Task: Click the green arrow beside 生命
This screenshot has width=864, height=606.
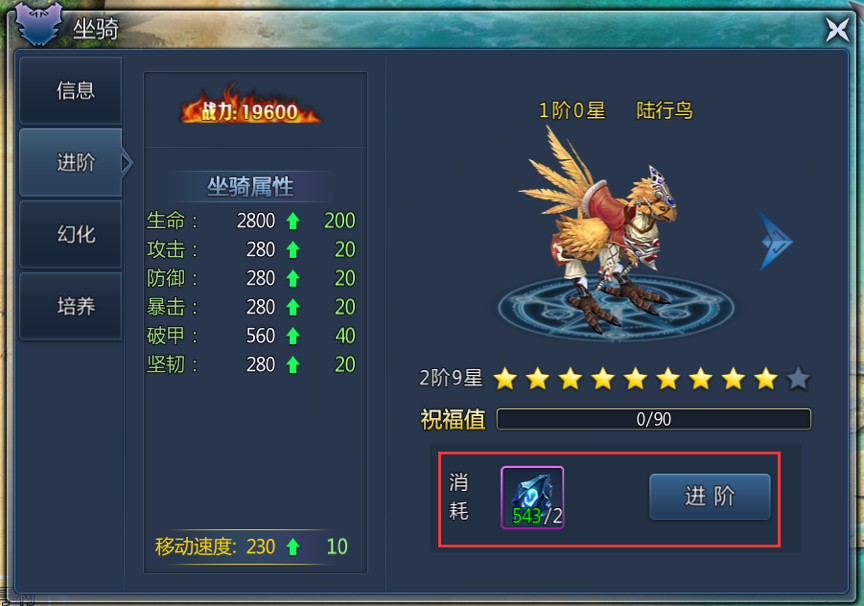Action: point(293,221)
